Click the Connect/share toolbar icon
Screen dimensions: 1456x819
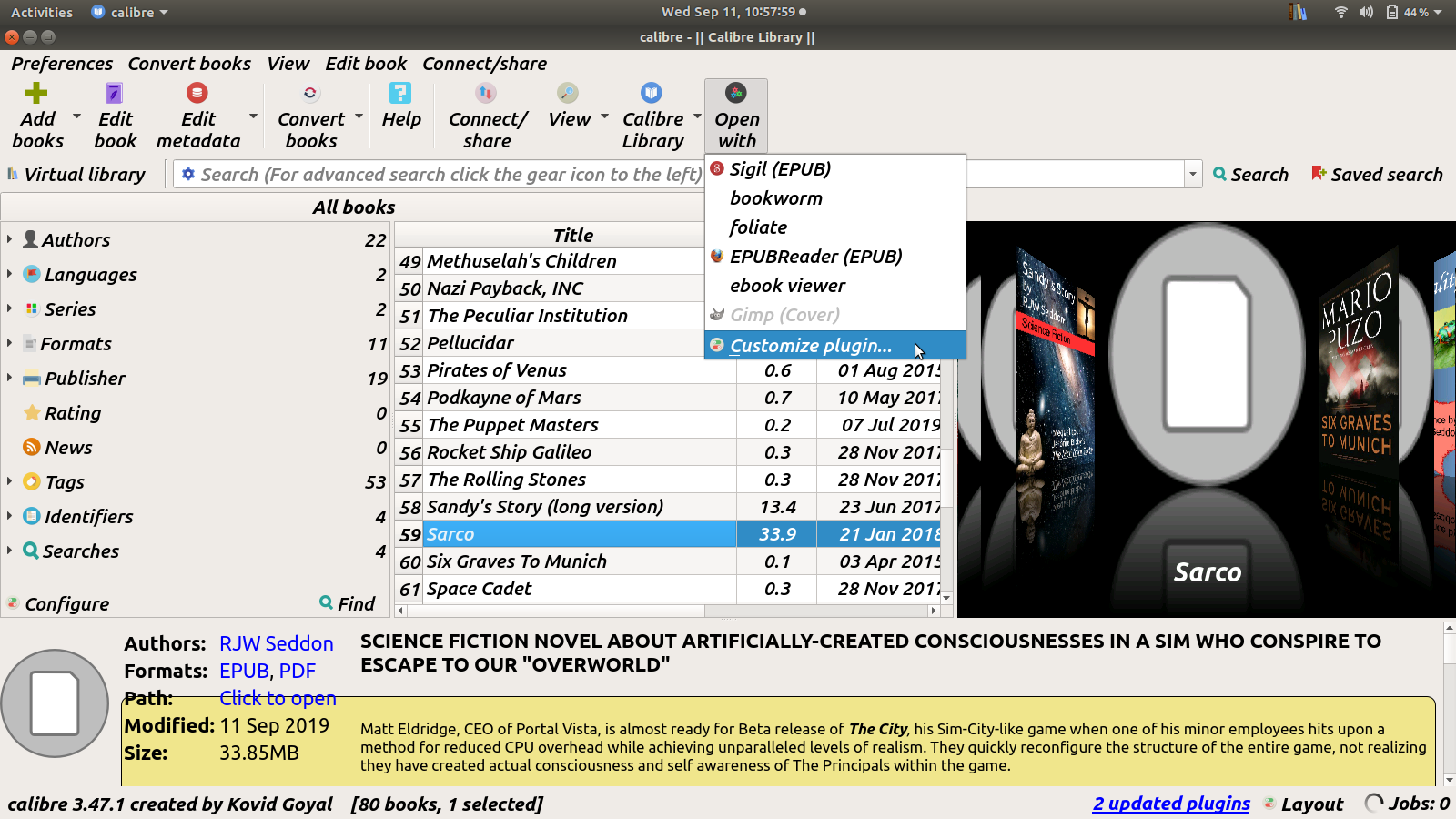(487, 93)
